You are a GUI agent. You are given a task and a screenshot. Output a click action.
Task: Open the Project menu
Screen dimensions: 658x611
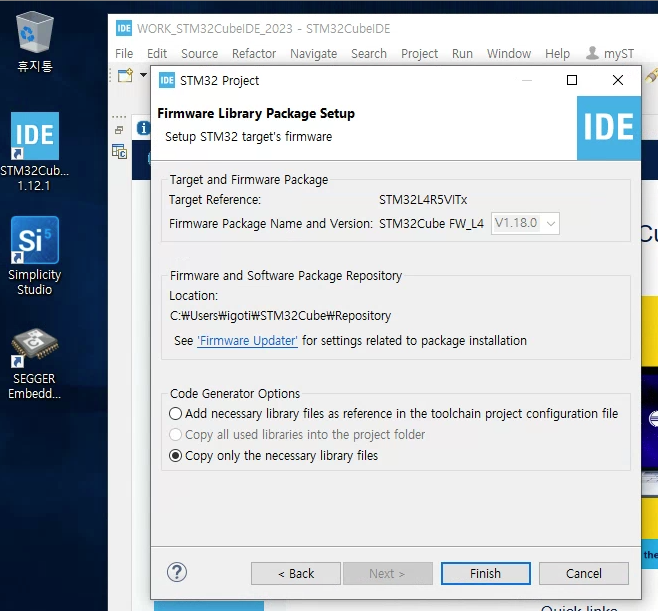click(419, 54)
